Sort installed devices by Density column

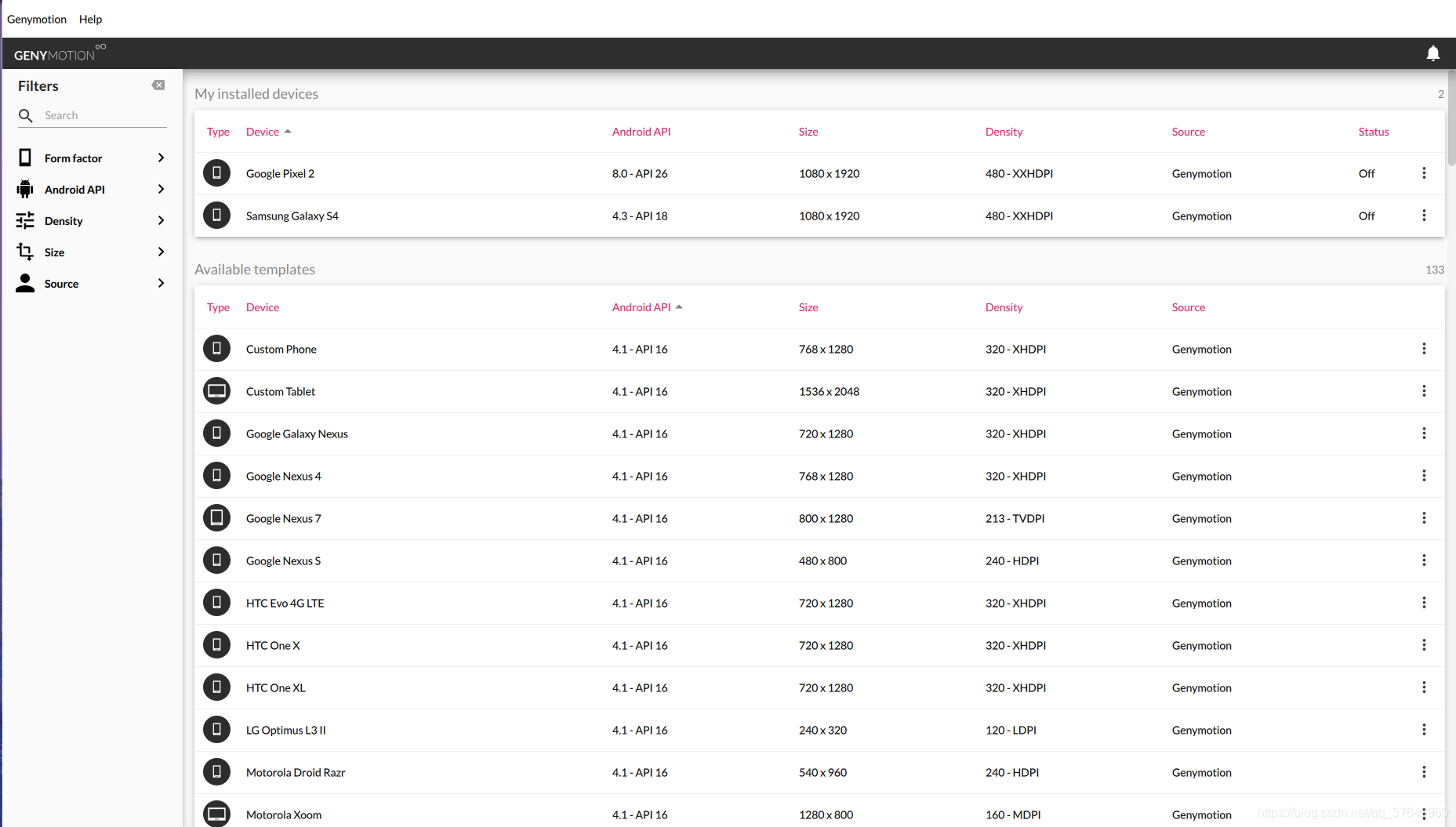click(1004, 132)
